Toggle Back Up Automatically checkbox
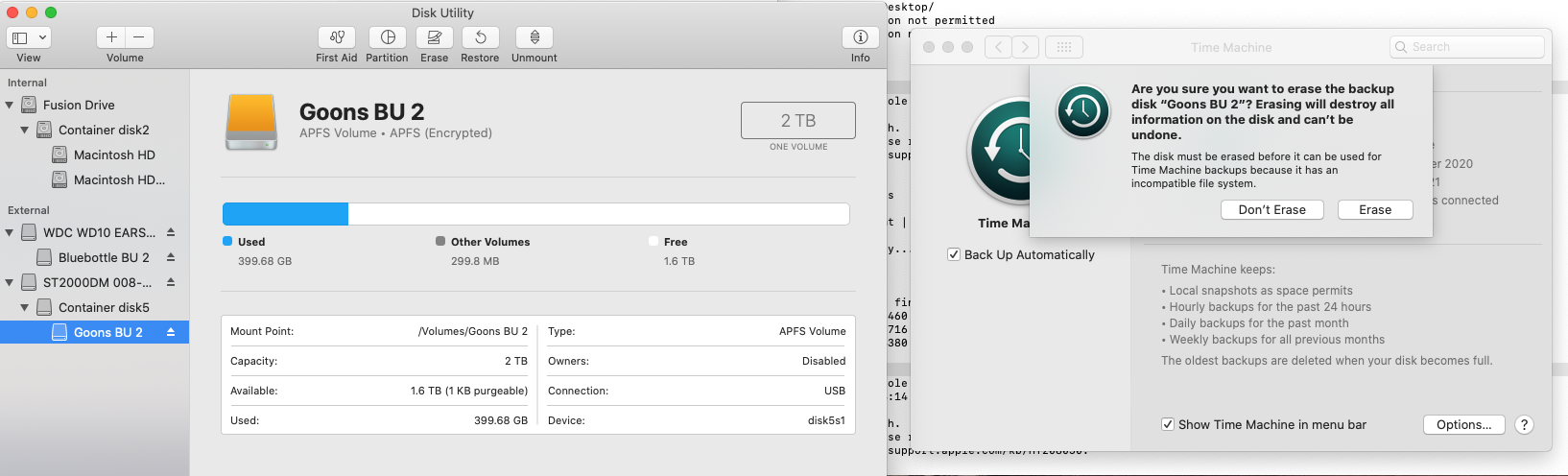This screenshot has width=1568, height=476. [x=954, y=255]
